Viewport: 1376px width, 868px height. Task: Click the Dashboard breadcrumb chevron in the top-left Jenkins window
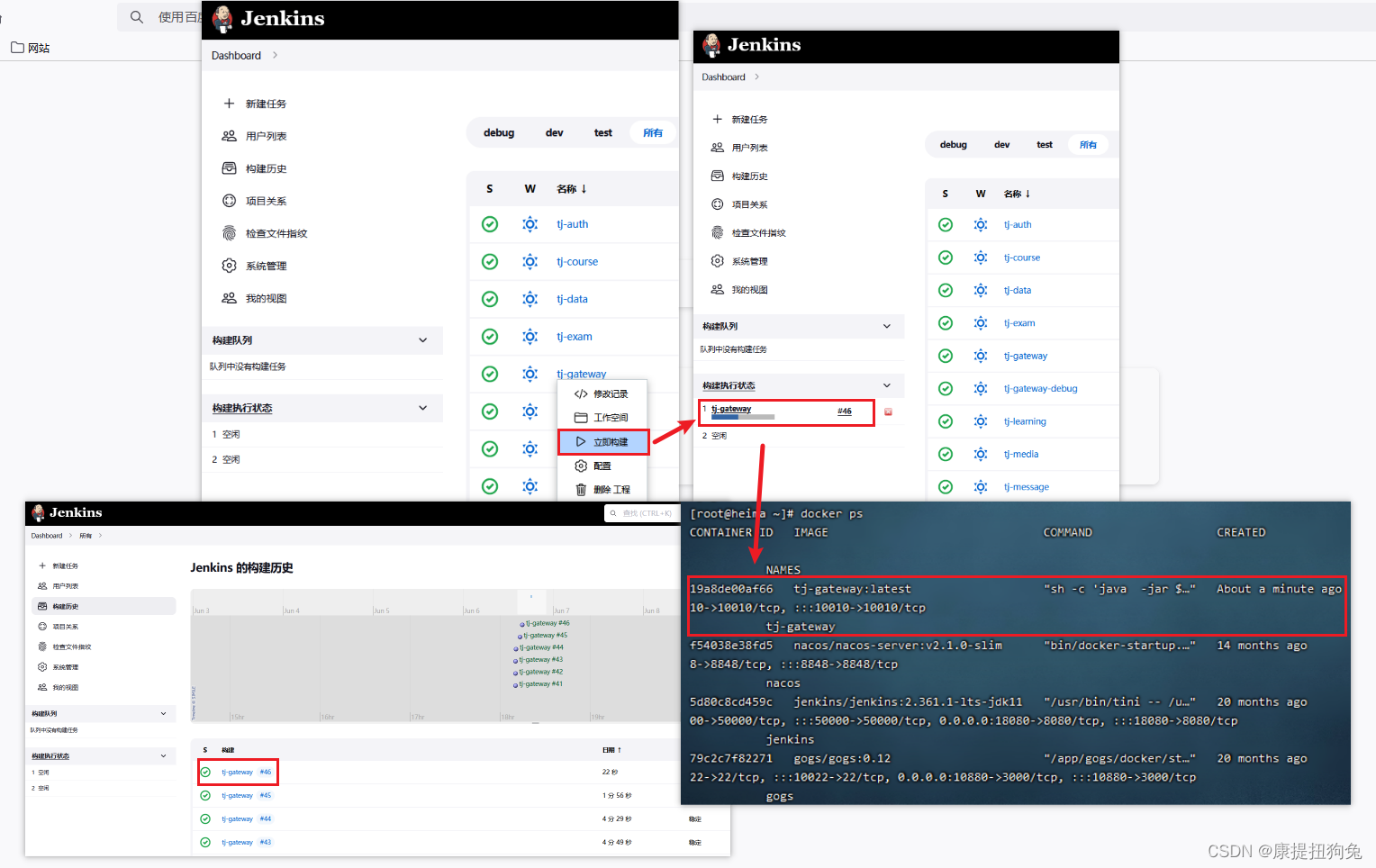275,55
